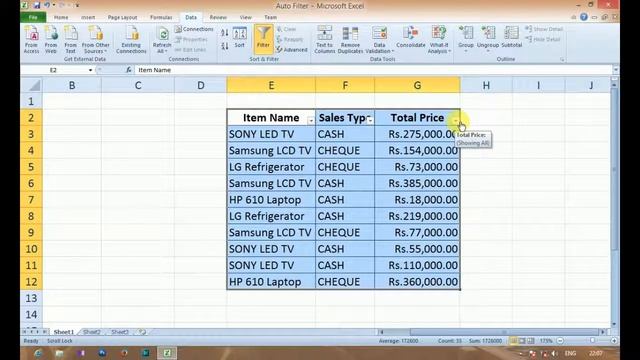Click the volume speaker icon in system tray
Viewport: 640px width, 360px height.
(554, 353)
